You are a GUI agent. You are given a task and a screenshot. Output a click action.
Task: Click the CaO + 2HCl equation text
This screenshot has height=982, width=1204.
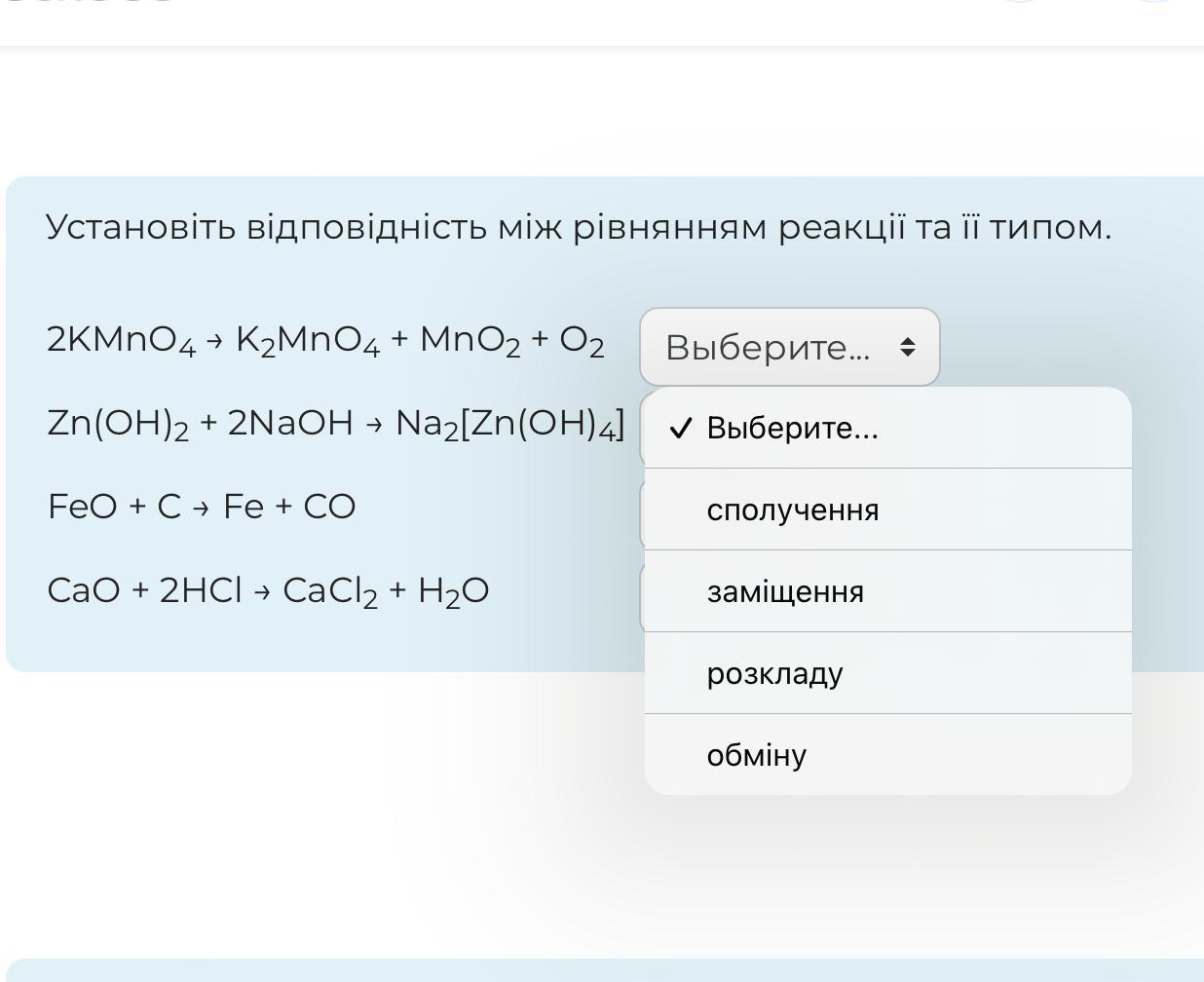pos(267,590)
